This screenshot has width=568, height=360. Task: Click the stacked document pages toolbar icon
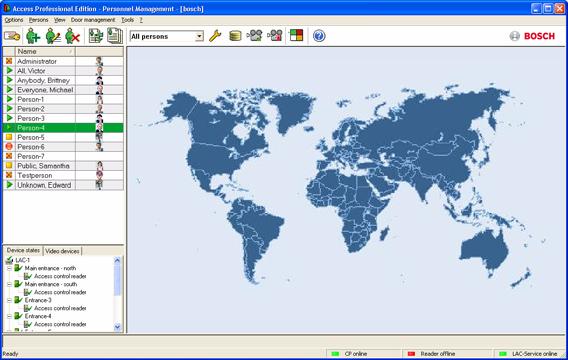[115, 36]
